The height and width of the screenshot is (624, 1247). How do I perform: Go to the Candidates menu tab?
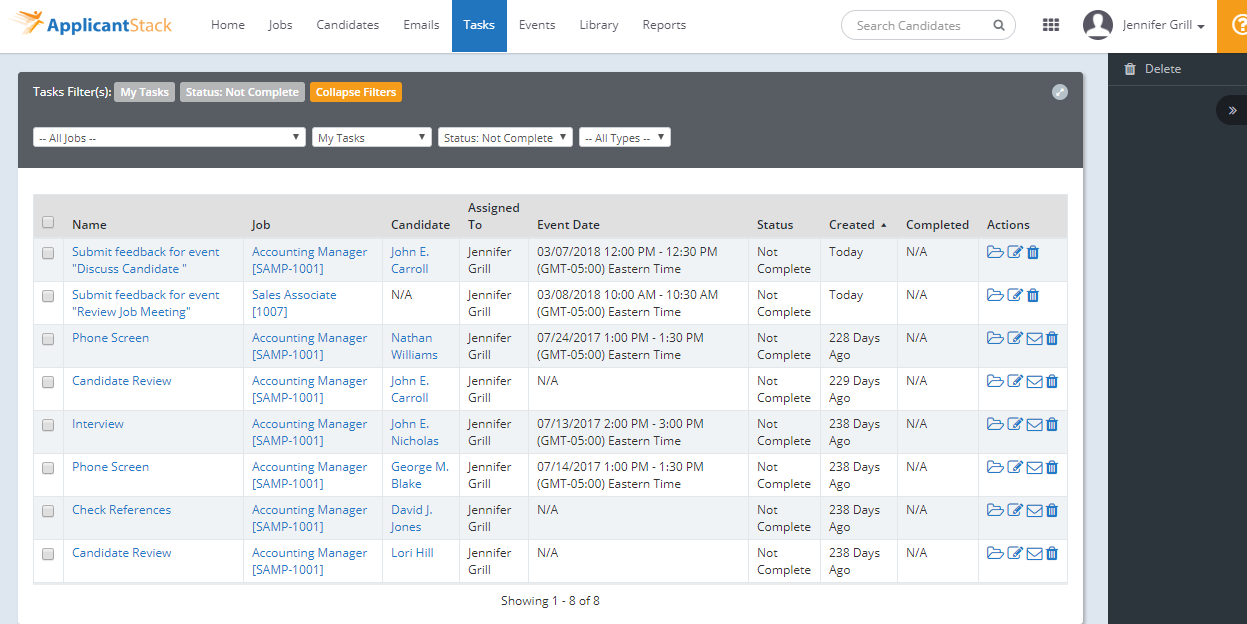point(347,25)
